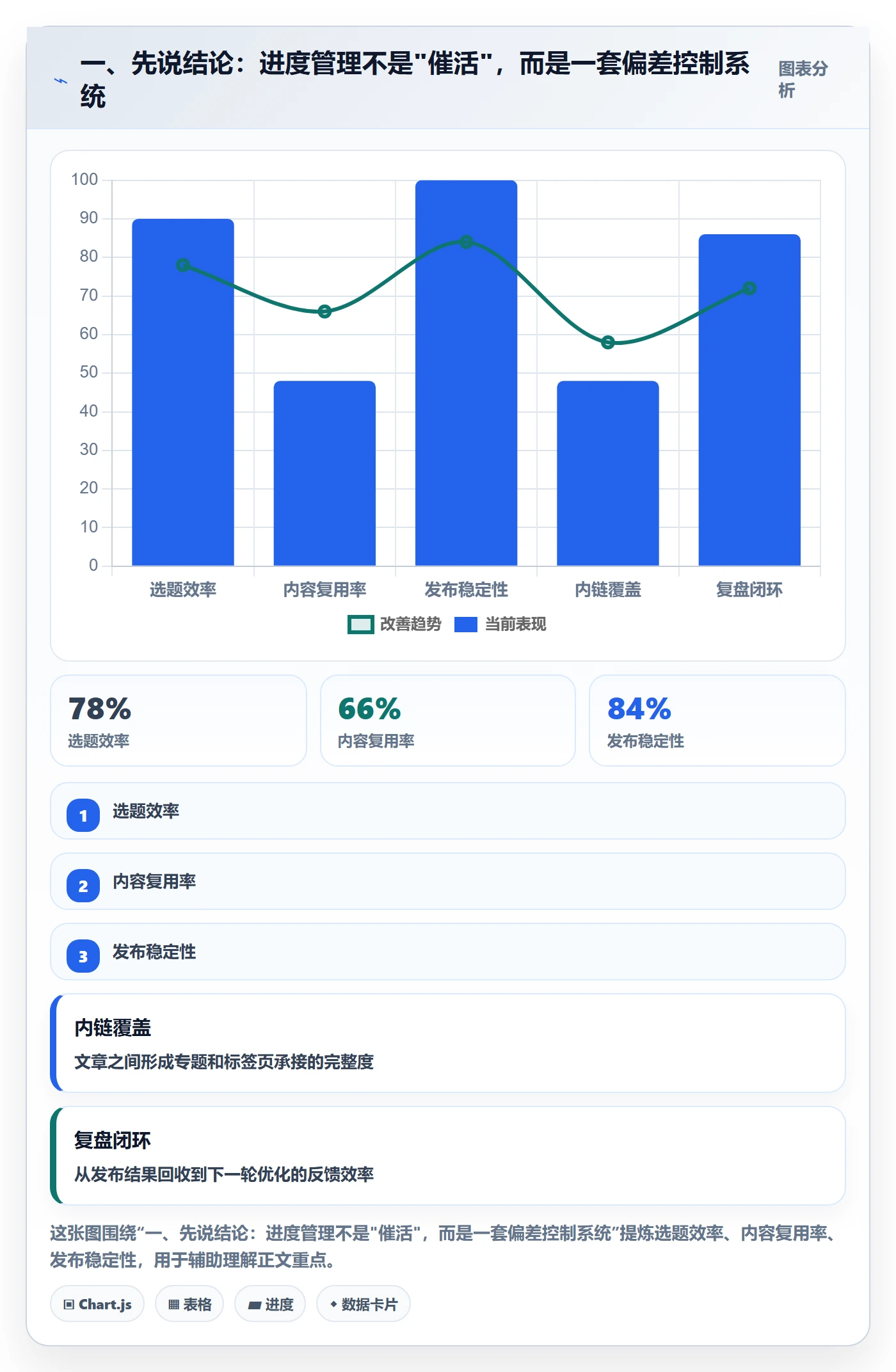Click the 66% 内容复用率 stat card
Screen dimensions: 896x1372
[x=448, y=721]
